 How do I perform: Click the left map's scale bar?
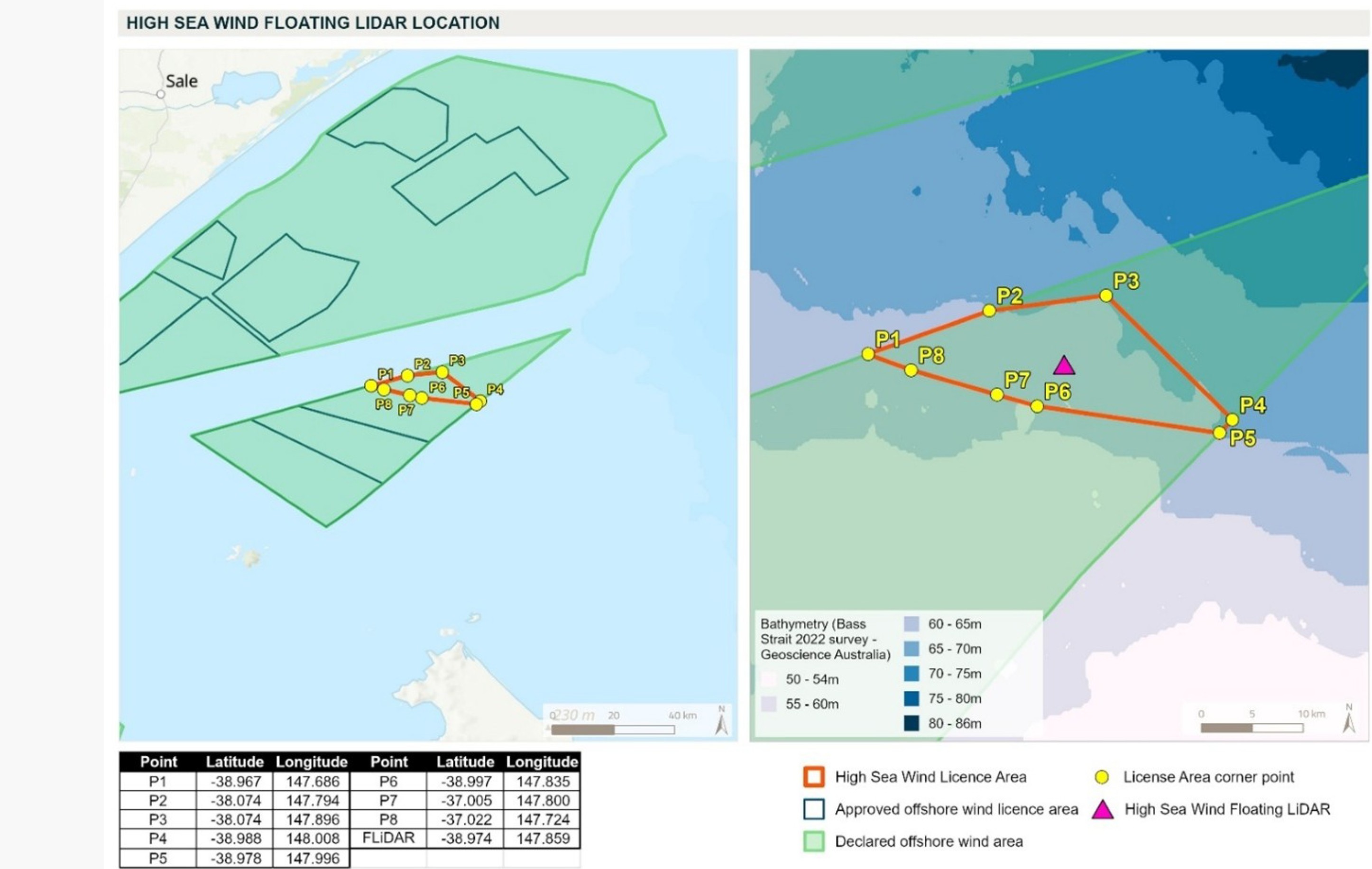pyautogui.click(x=613, y=730)
